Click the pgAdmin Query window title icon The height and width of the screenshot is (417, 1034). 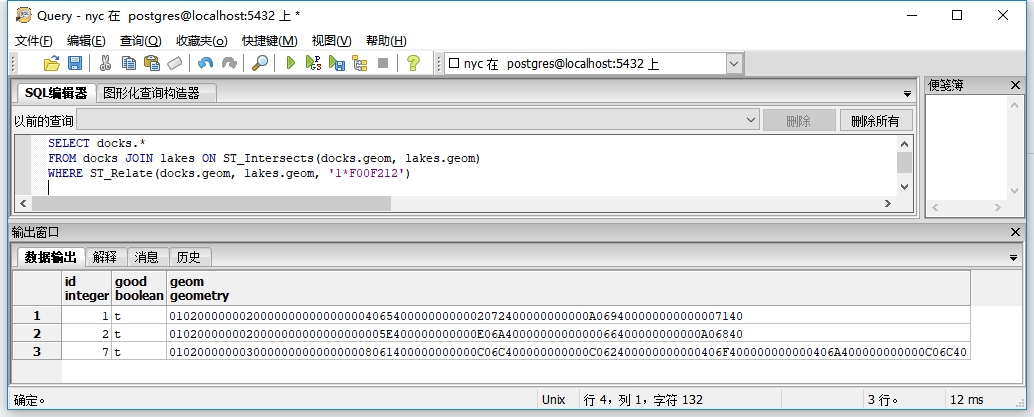24,15
